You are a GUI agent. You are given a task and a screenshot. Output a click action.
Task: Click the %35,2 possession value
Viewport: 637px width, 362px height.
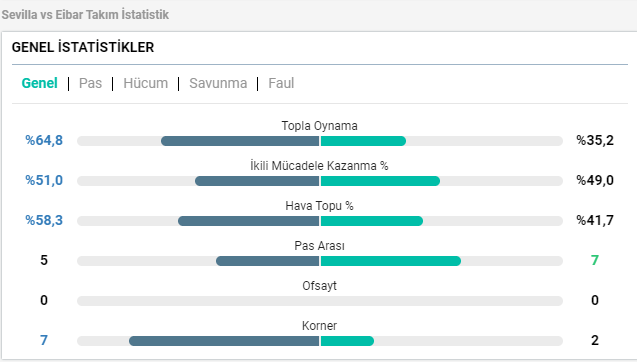[595, 140]
